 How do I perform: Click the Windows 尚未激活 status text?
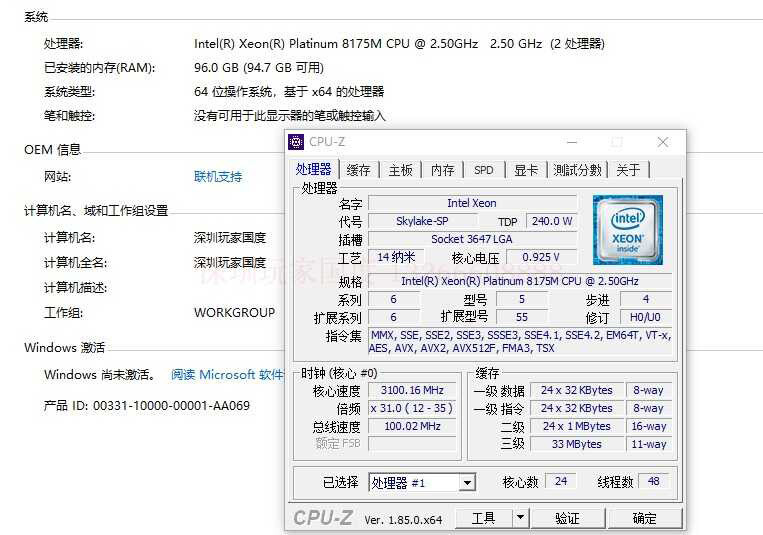coord(100,374)
